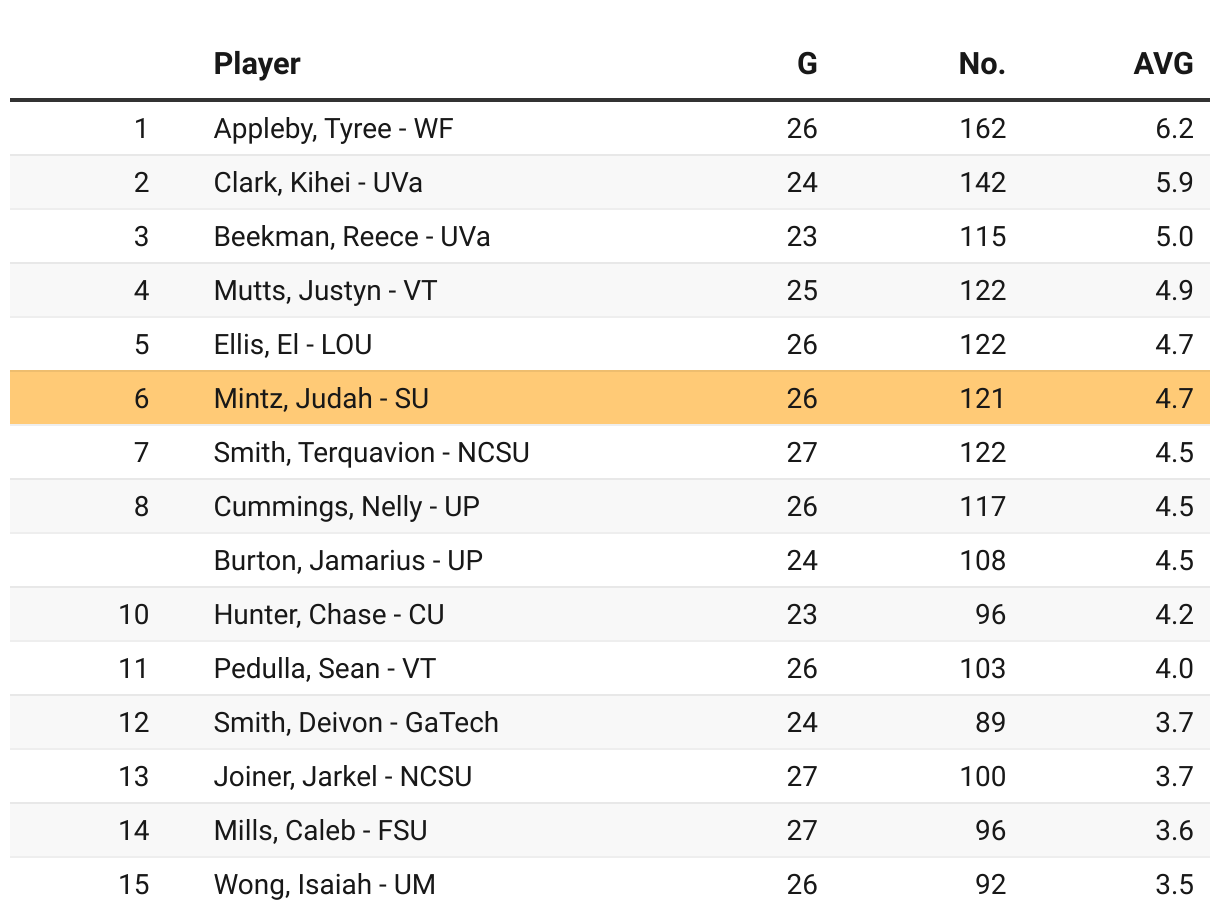The width and height of the screenshot is (1220, 920).
Task: Click Smith, Terquavion - NCSU name
Action: tap(371, 453)
